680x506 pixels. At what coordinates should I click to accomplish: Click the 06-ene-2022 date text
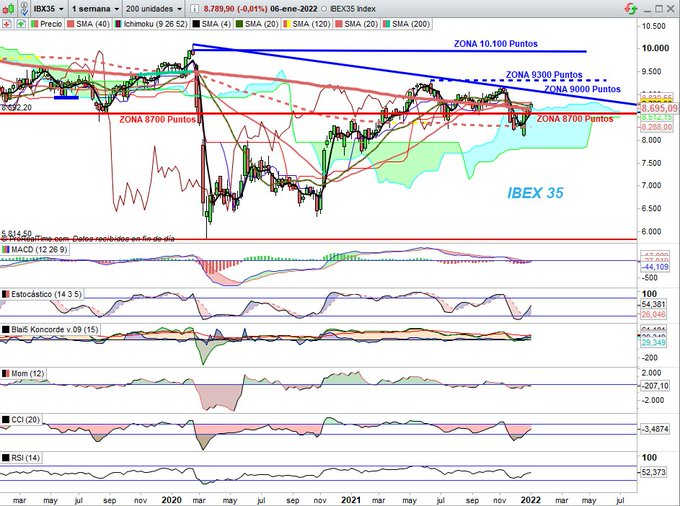point(294,9)
